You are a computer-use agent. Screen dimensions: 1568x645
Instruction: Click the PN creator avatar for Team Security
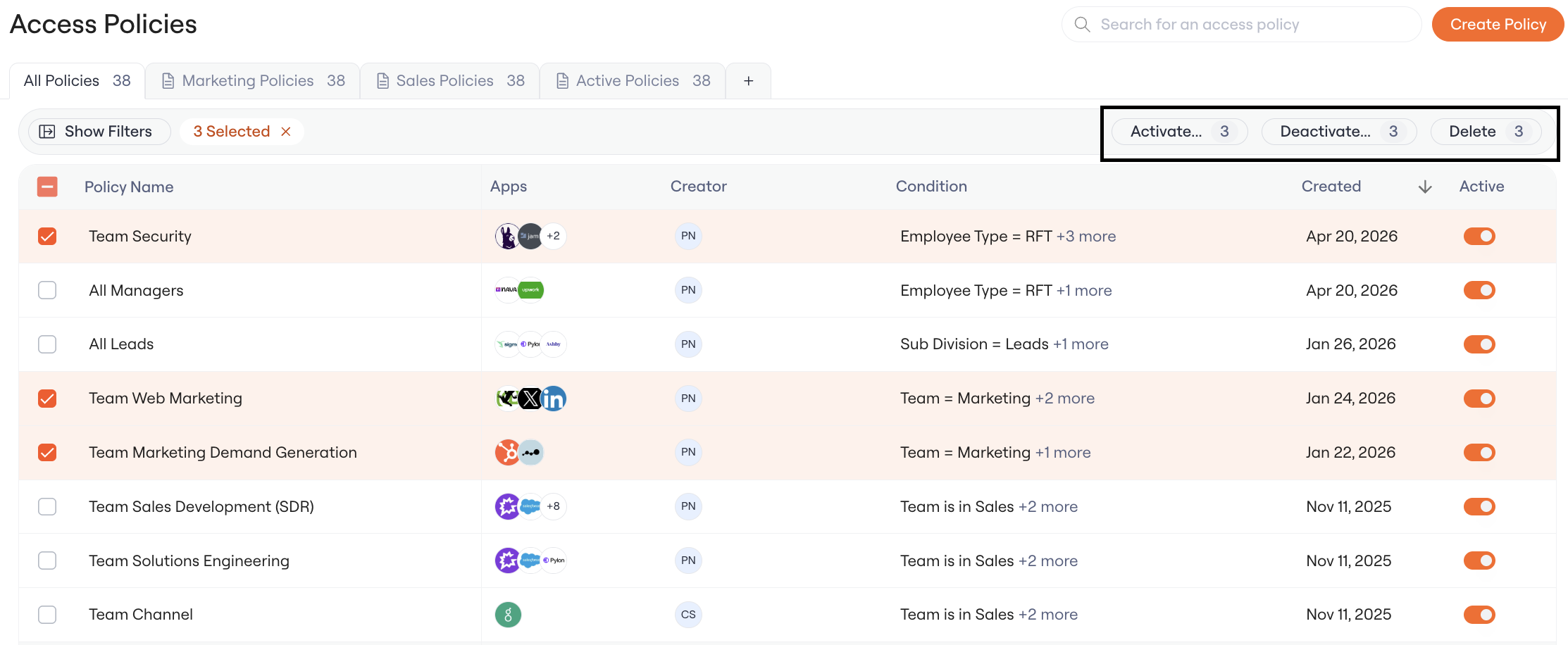(688, 236)
